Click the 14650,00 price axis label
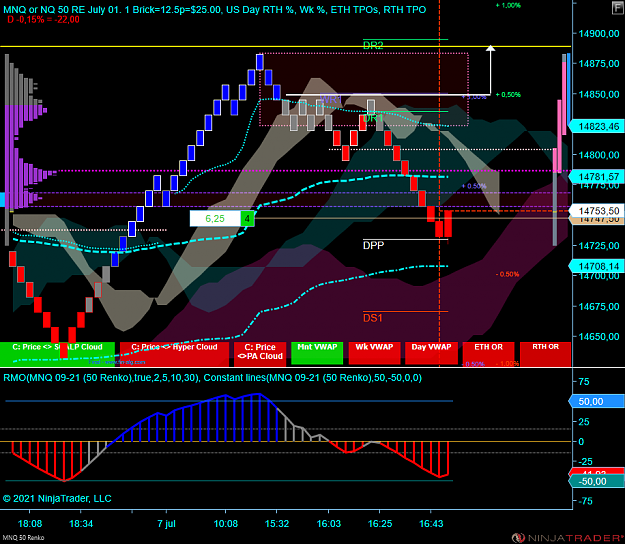Image resolution: width=625 pixels, height=544 pixels. click(599, 337)
